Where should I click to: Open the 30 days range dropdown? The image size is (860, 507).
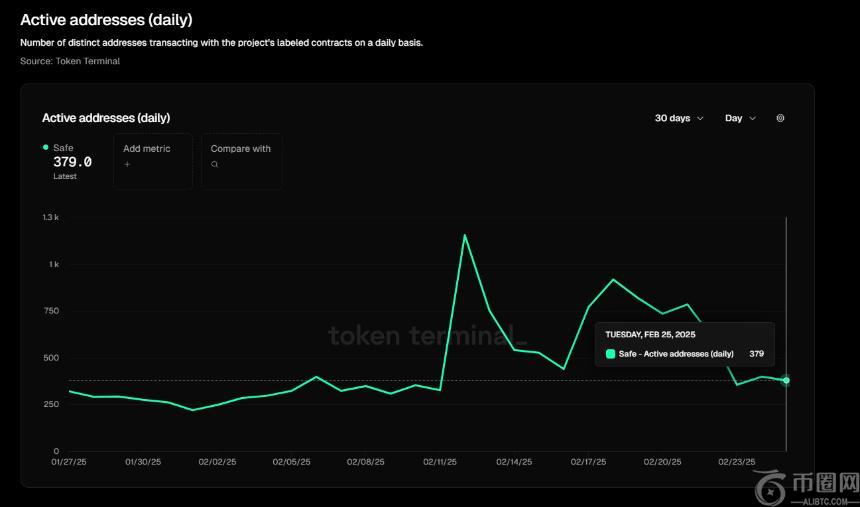point(679,118)
